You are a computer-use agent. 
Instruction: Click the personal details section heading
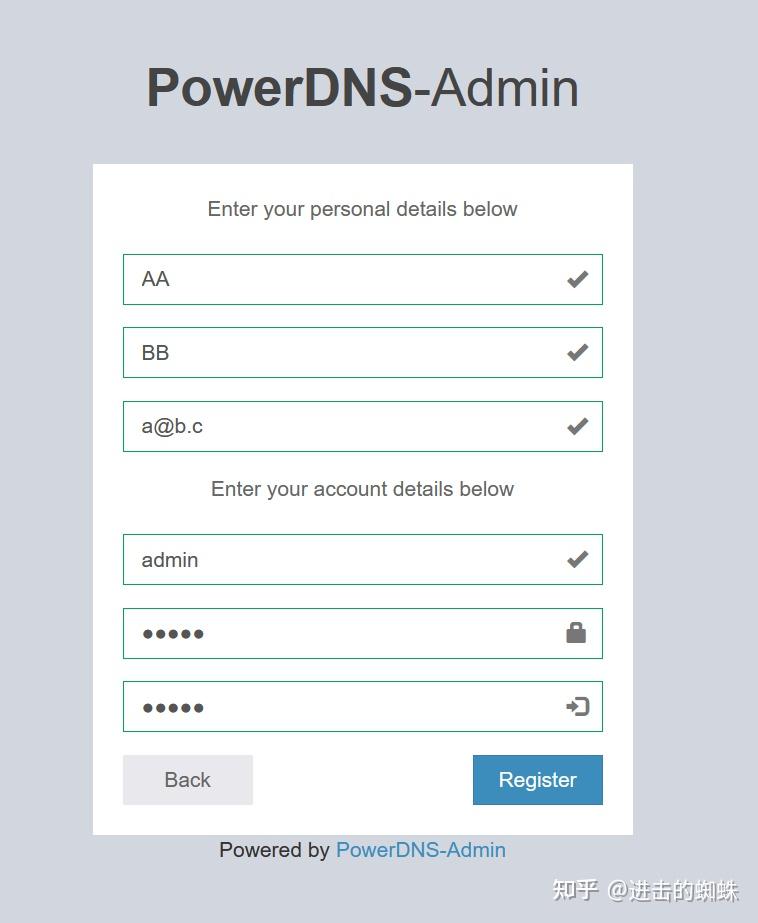coord(362,209)
